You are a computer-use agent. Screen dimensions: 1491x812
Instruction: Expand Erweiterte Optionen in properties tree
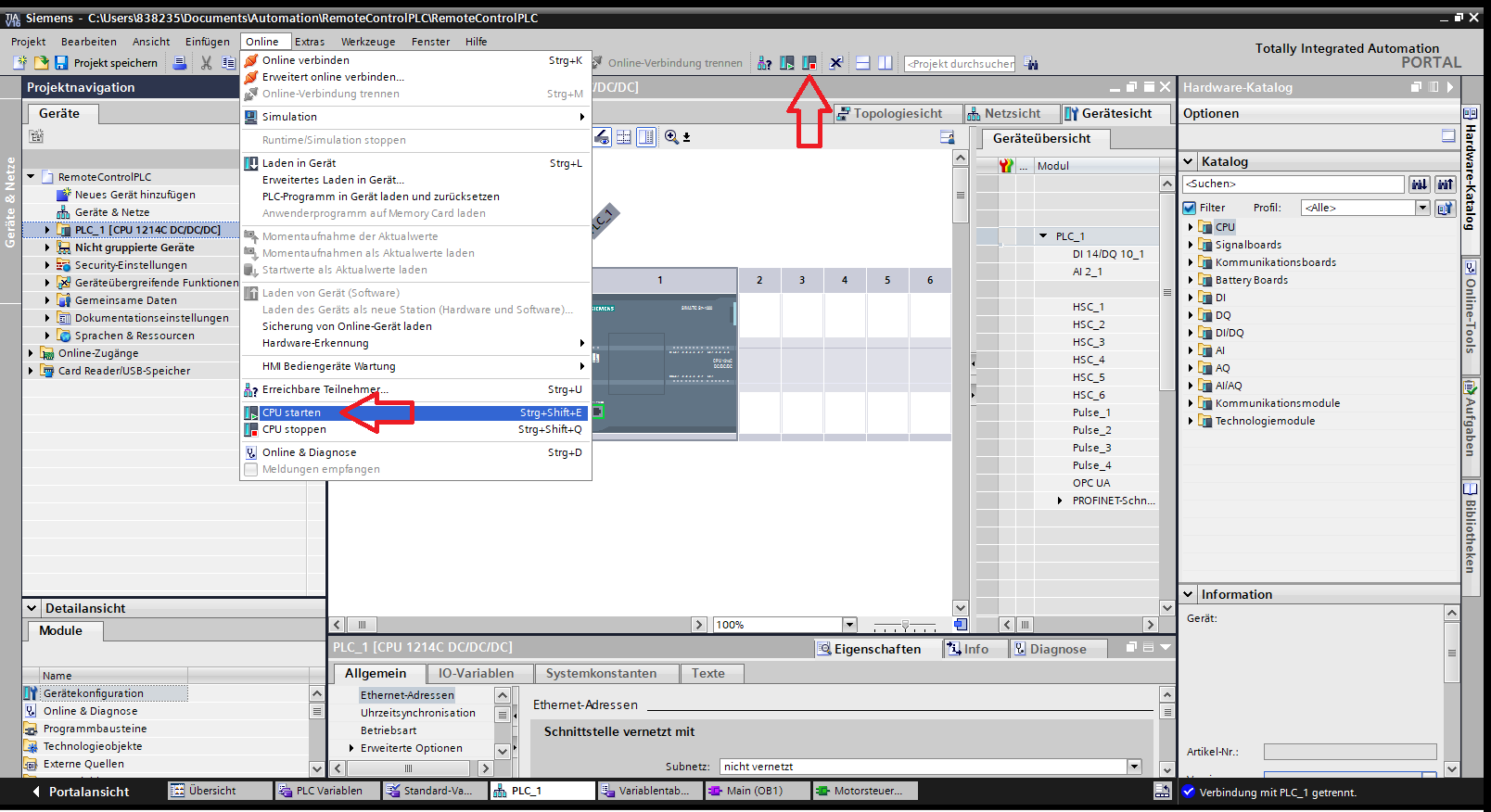click(x=351, y=748)
